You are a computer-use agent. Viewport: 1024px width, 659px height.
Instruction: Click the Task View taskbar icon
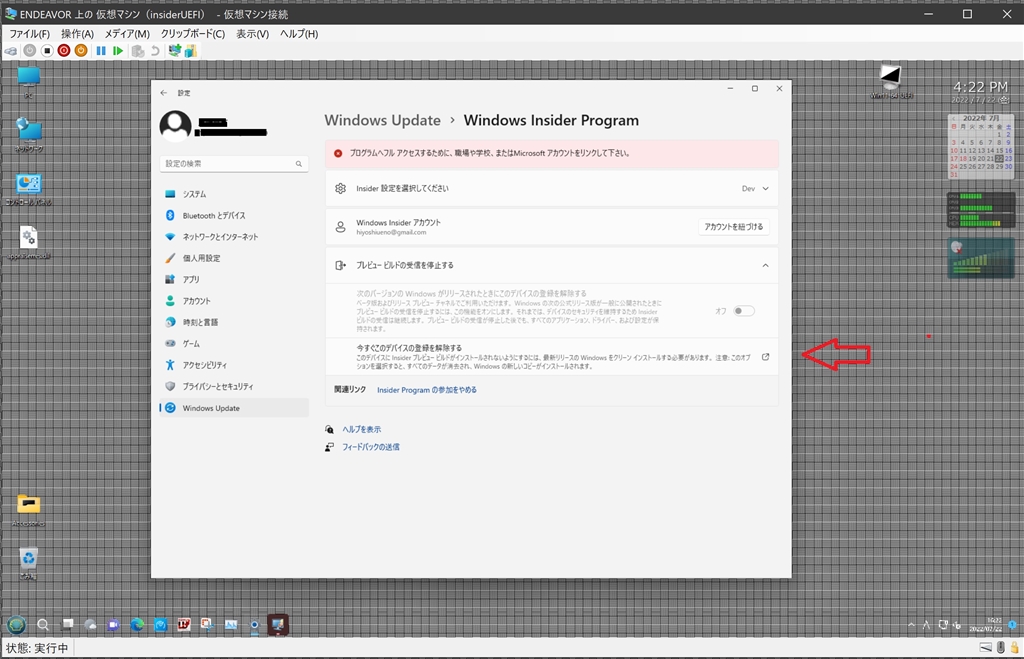tap(67, 625)
